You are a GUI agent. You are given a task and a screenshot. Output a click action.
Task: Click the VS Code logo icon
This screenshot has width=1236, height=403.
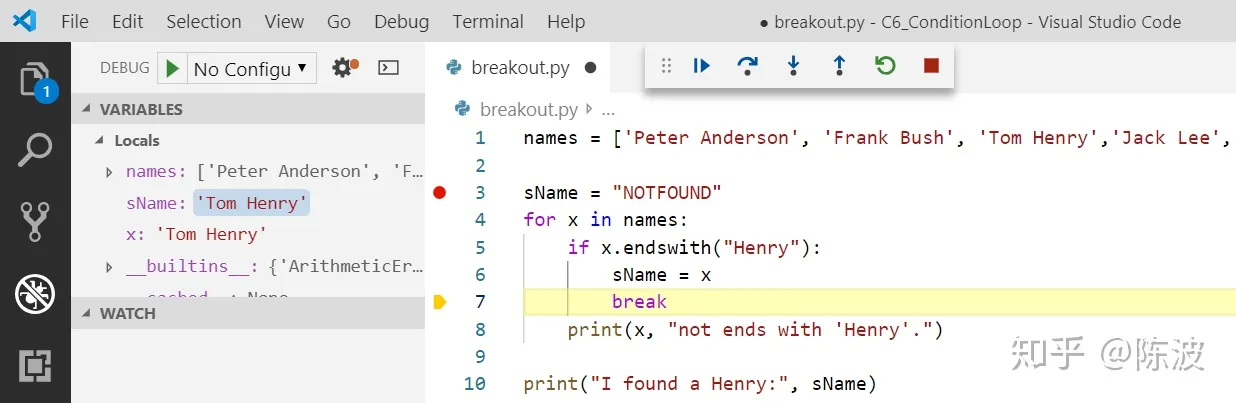pyautogui.click(x=25, y=21)
